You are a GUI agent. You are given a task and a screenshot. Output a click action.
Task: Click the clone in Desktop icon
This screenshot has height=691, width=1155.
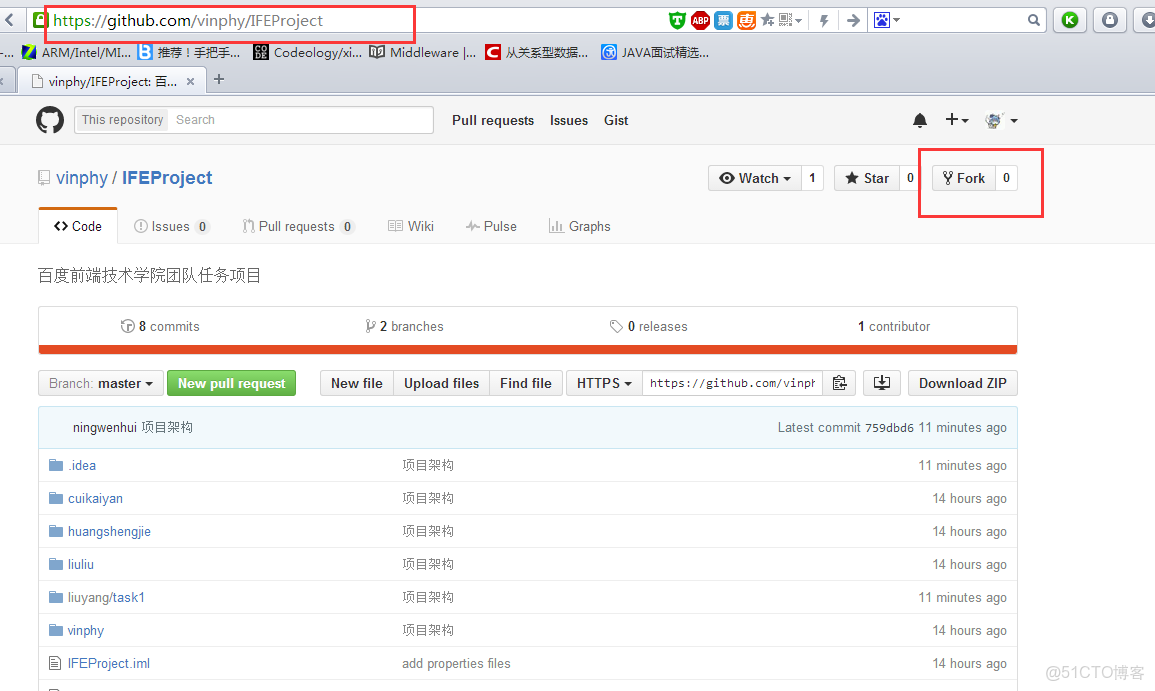[x=882, y=383]
